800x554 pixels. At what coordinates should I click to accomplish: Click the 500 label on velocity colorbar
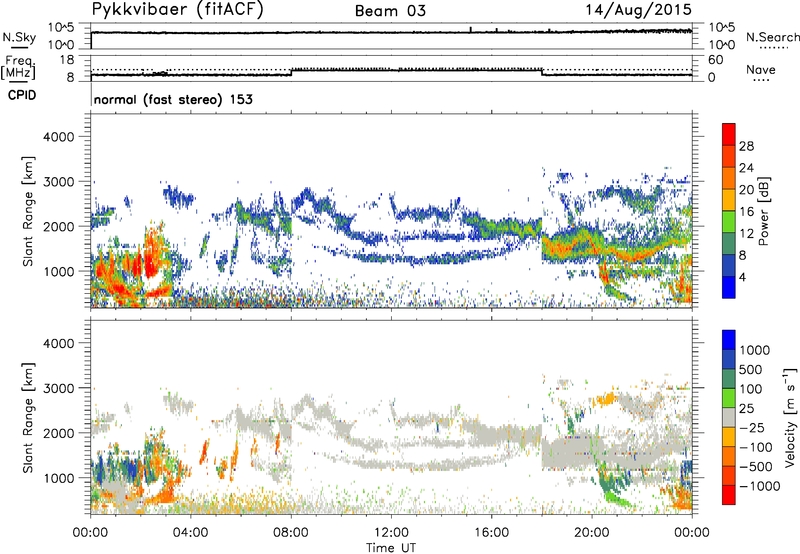coord(750,370)
